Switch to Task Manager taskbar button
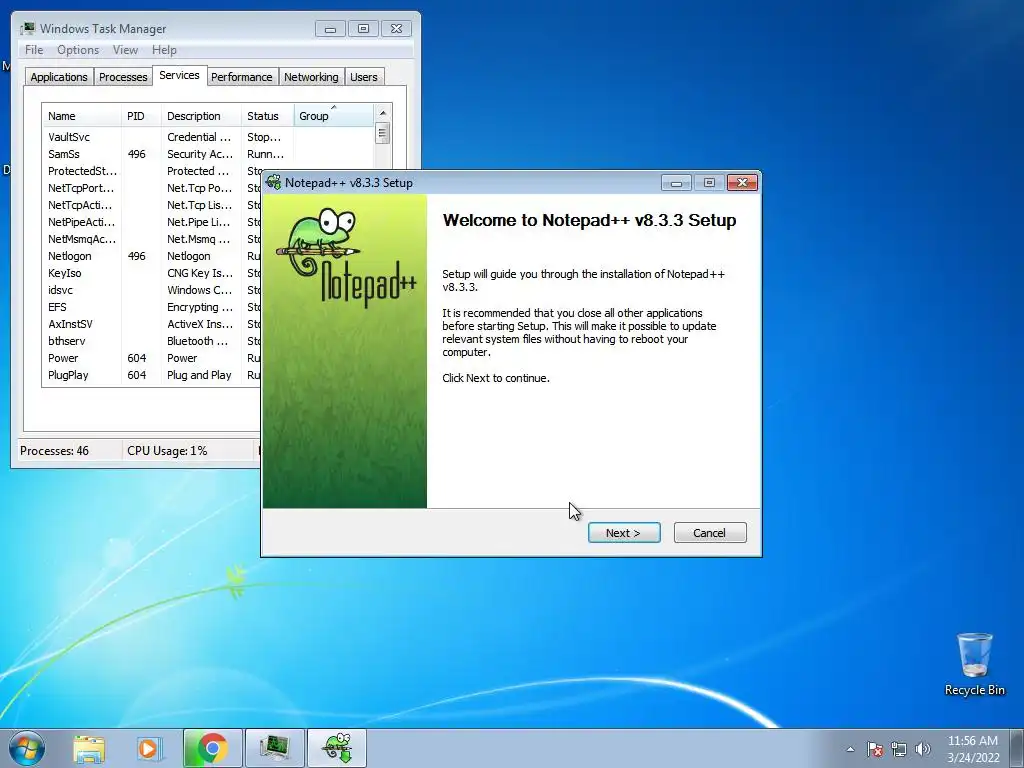Image resolution: width=1024 pixels, height=768 pixels. (x=274, y=748)
